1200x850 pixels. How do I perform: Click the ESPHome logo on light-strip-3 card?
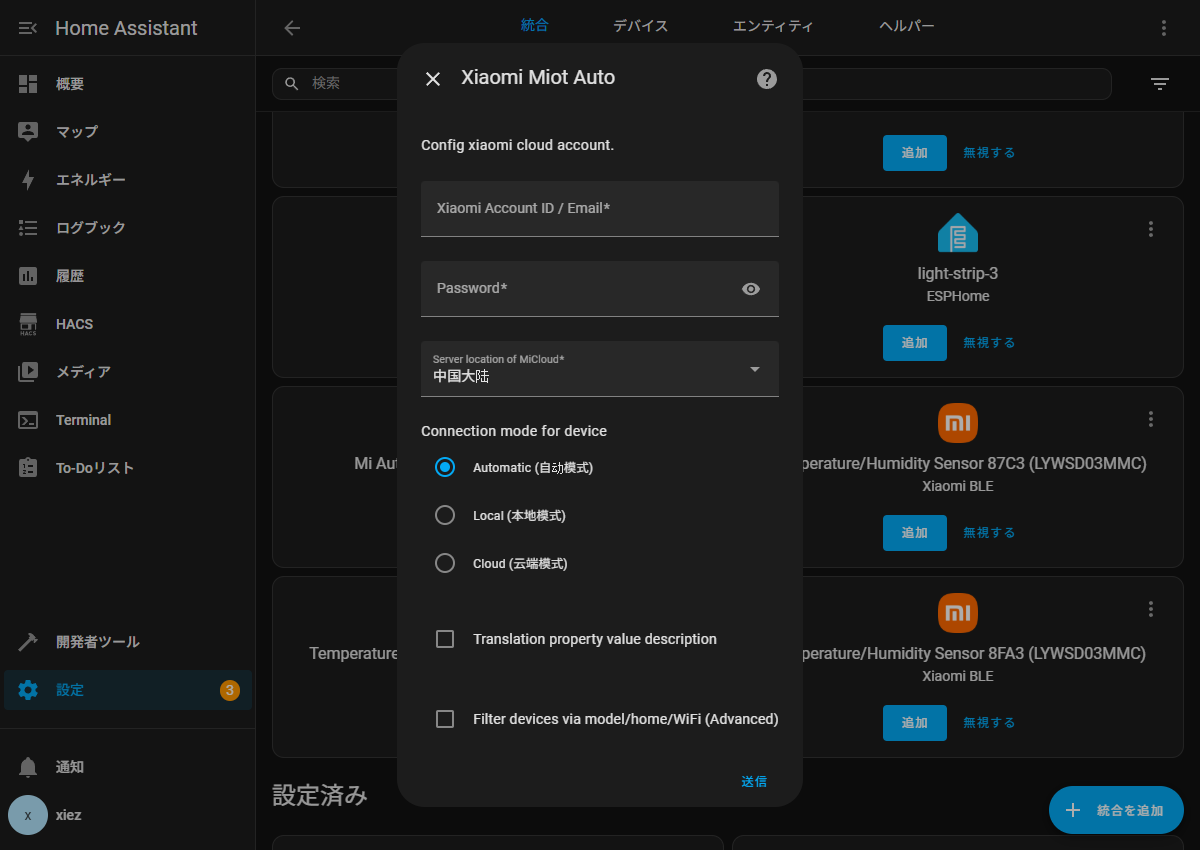(958, 233)
